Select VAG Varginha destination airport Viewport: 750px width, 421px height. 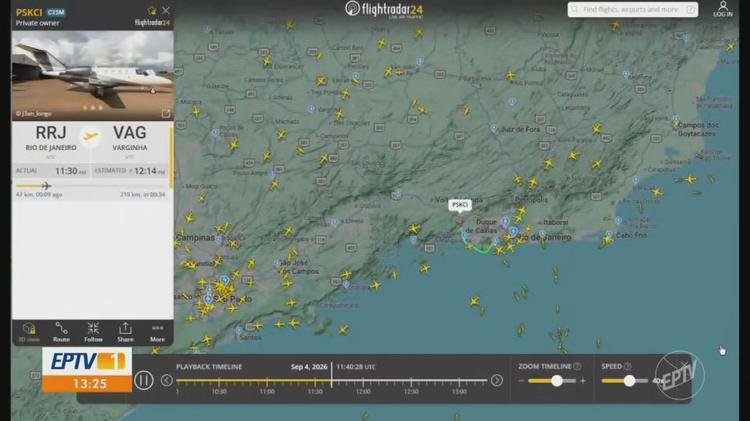pyautogui.click(x=130, y=137)
